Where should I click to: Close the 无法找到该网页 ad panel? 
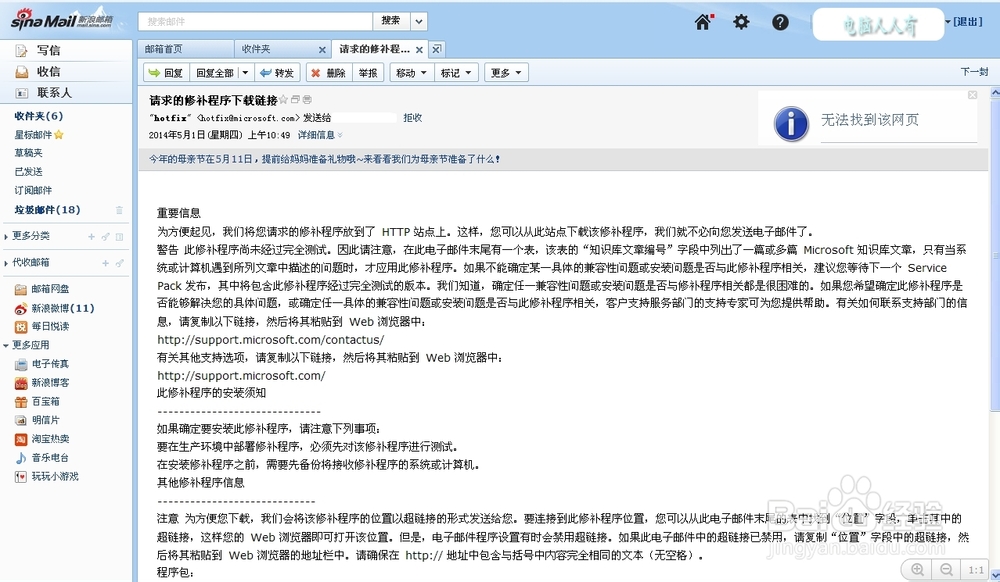[x=973, y=95]
